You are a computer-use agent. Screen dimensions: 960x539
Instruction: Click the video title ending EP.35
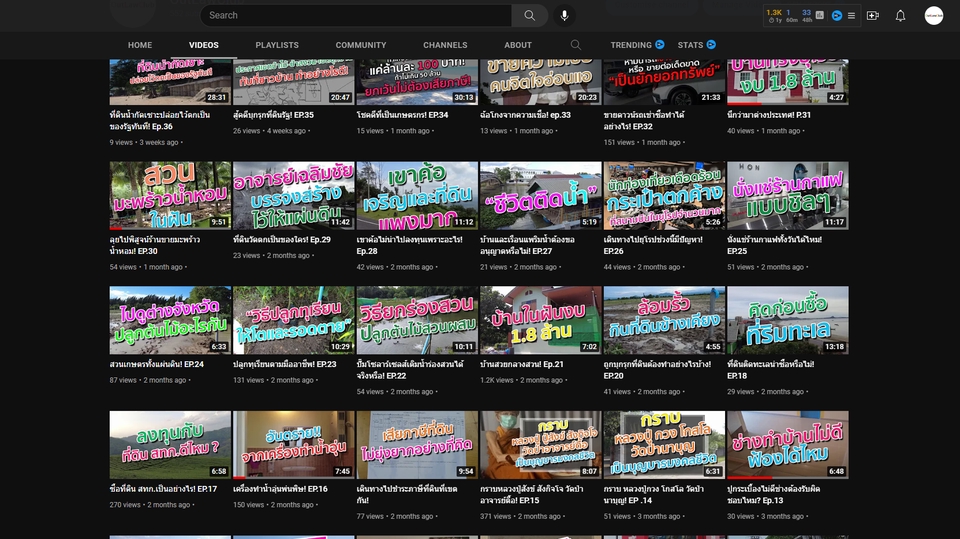[x=273, y=115]
